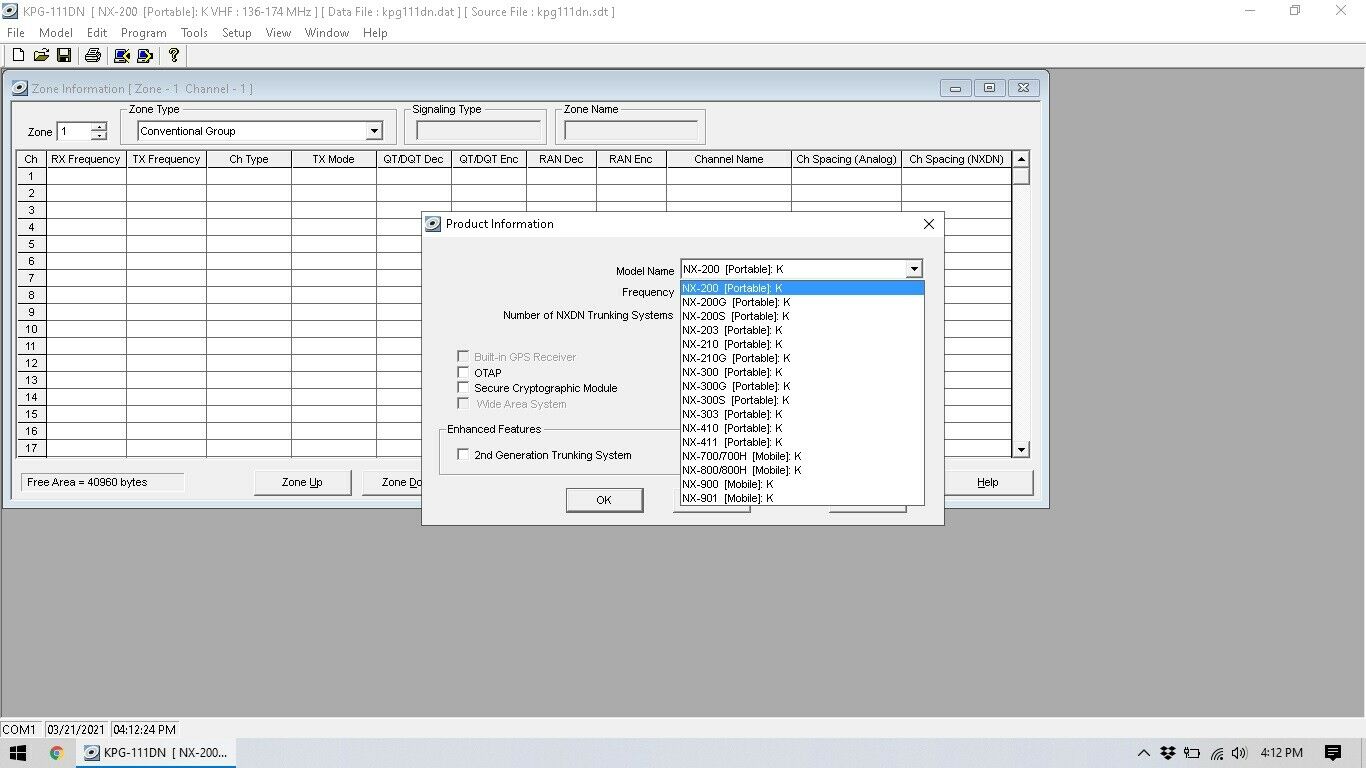This screenshot has height=768, width=1366.
Task: Print data using the printer toolbar icon
Action: [93, 56]
